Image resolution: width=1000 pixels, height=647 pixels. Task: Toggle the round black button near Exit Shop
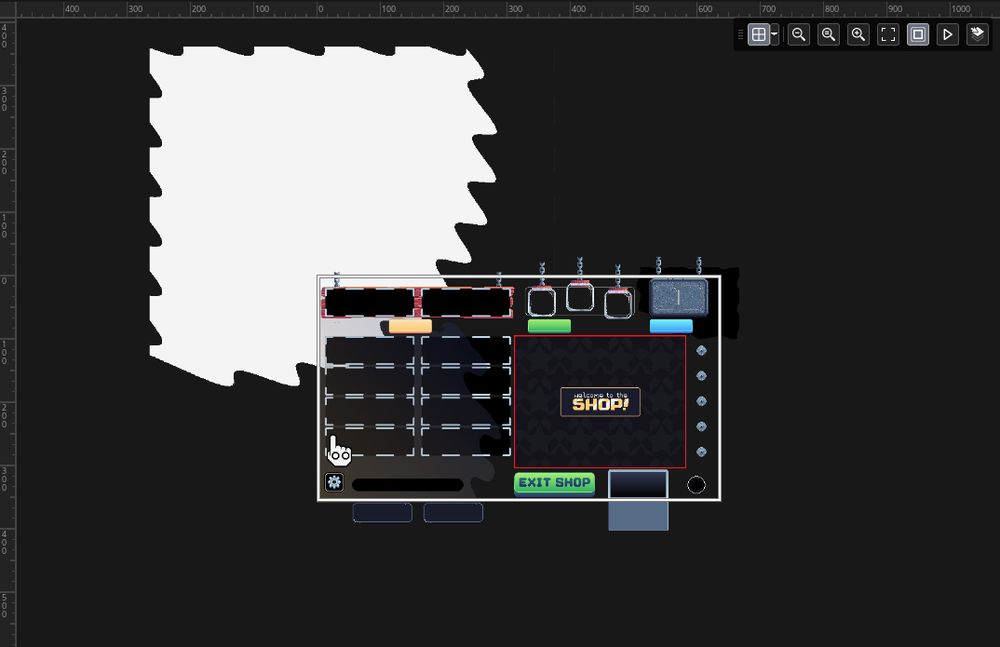pyautogui.click(x=697, y=484)
